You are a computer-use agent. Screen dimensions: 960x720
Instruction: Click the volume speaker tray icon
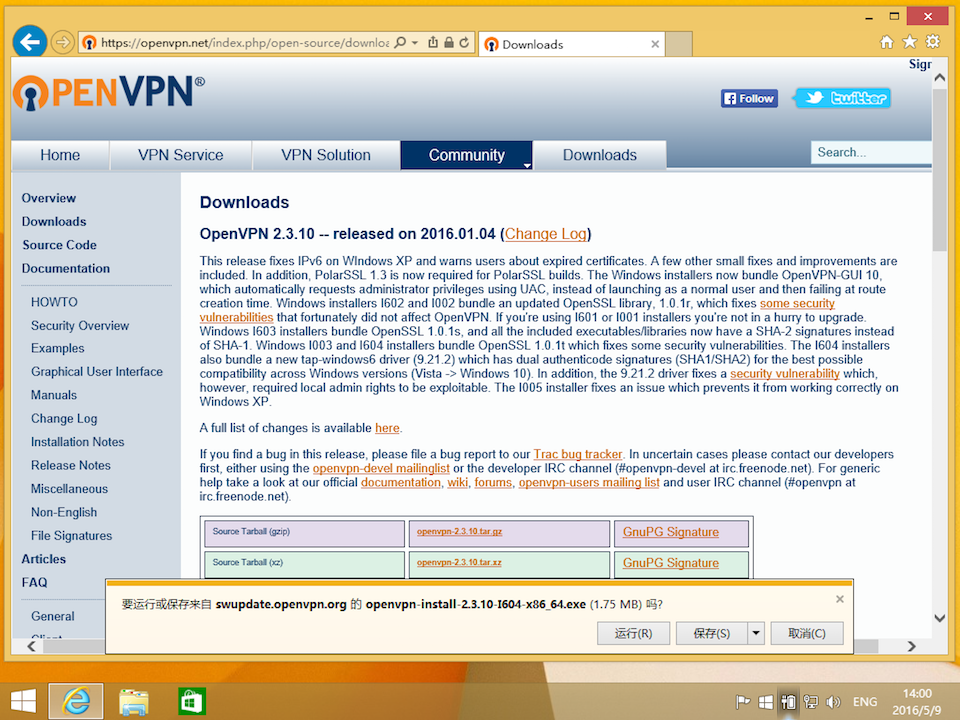(833, 702)
